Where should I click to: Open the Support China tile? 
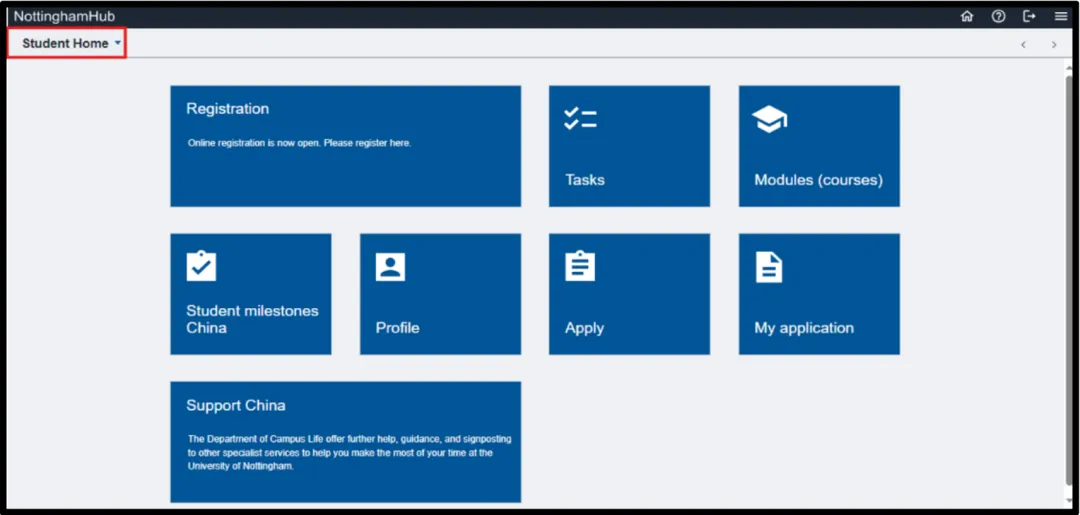(346, 442)
